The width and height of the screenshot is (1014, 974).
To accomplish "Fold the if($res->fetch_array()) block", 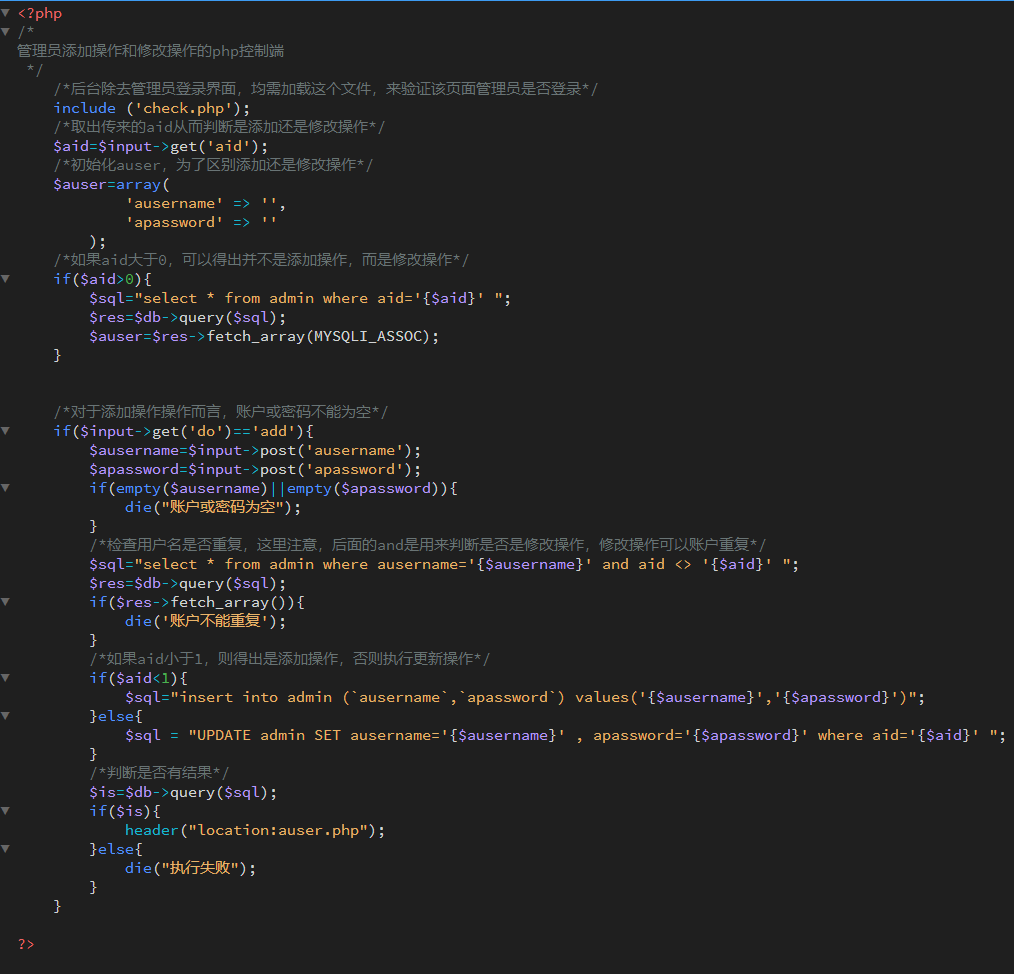I will click(5, 602).
